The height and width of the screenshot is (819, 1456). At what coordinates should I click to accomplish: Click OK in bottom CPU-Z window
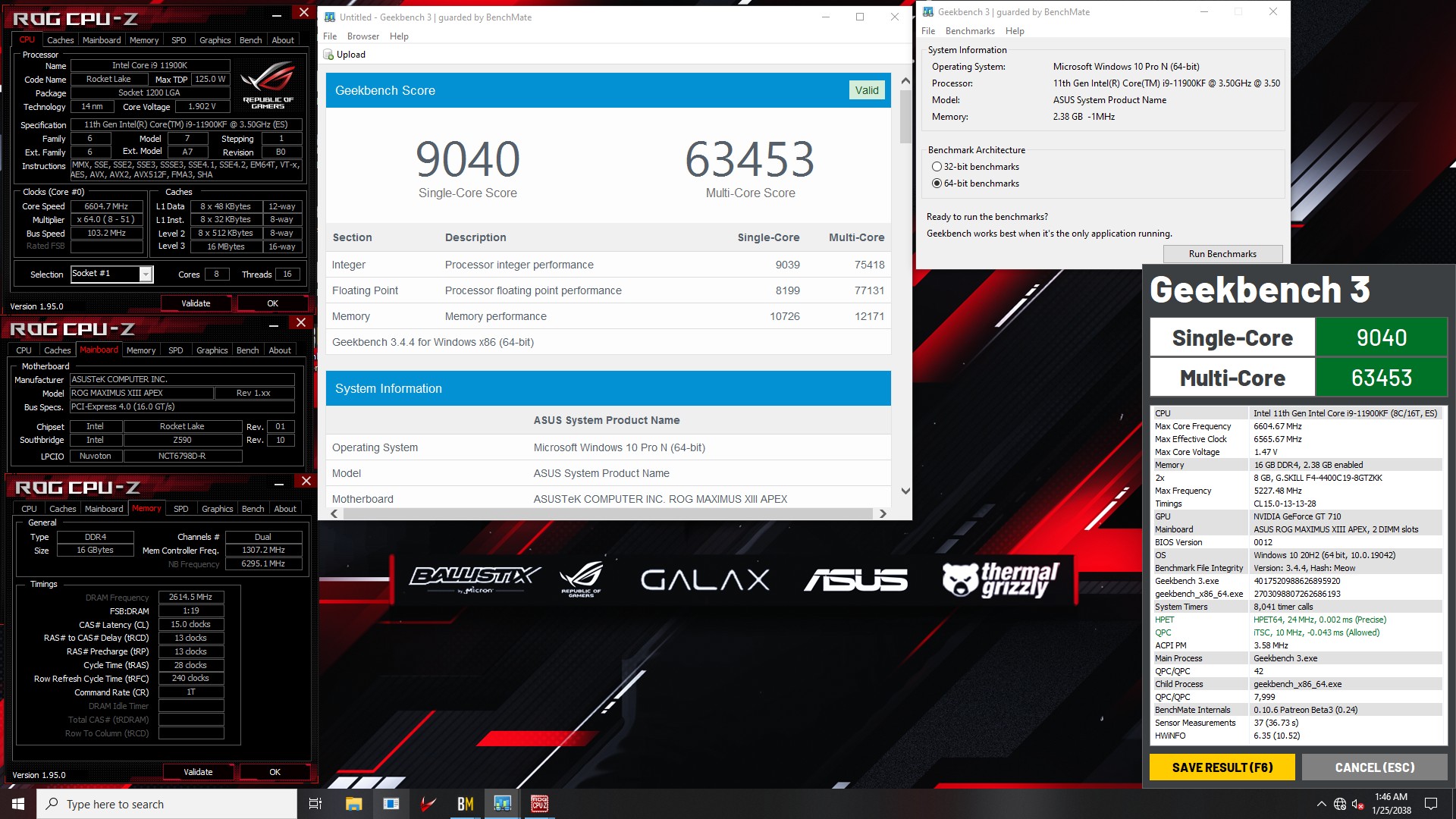[x=275, y=772]
